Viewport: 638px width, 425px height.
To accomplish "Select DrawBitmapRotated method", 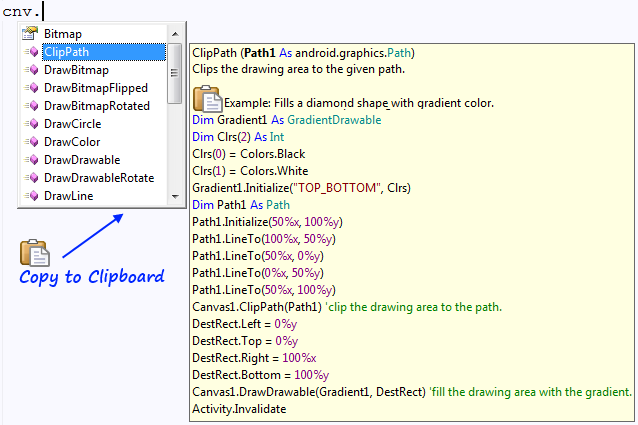I will (97, 106).
